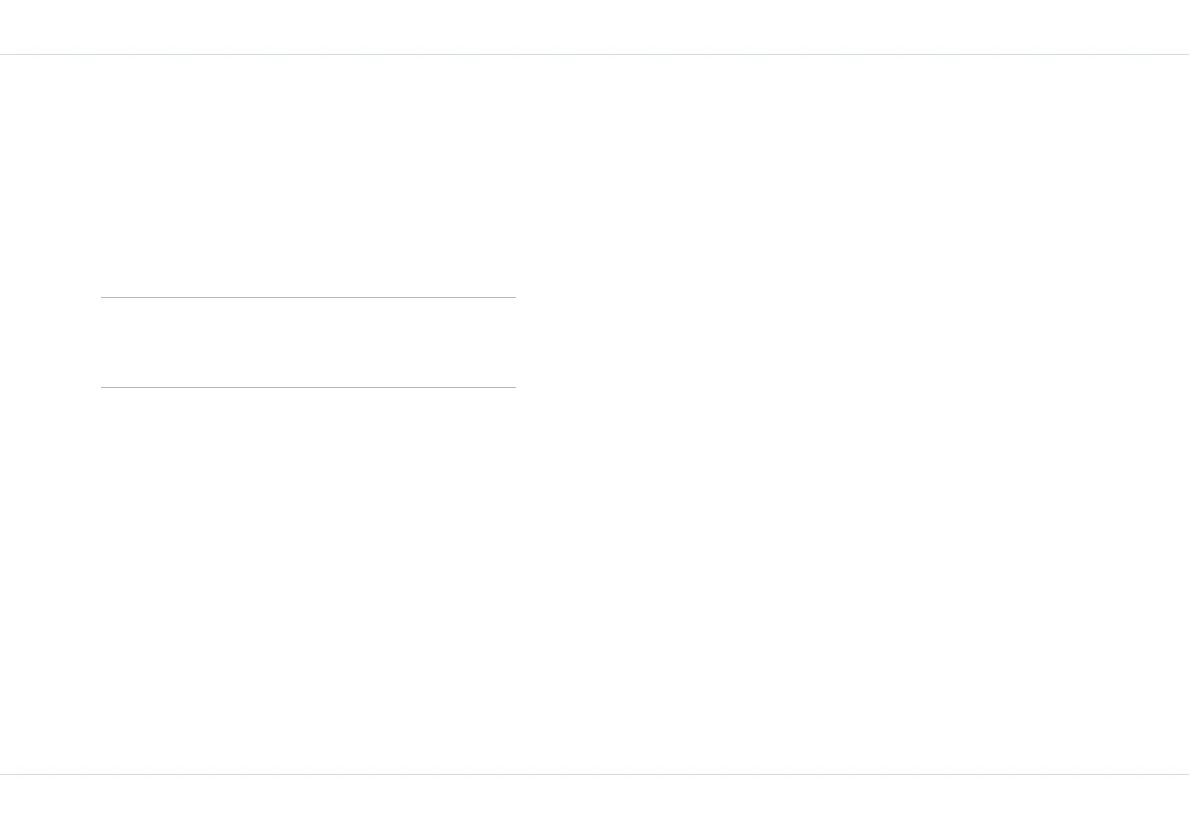
Task: Click left end of the lower short line
Action: (103, 388)
